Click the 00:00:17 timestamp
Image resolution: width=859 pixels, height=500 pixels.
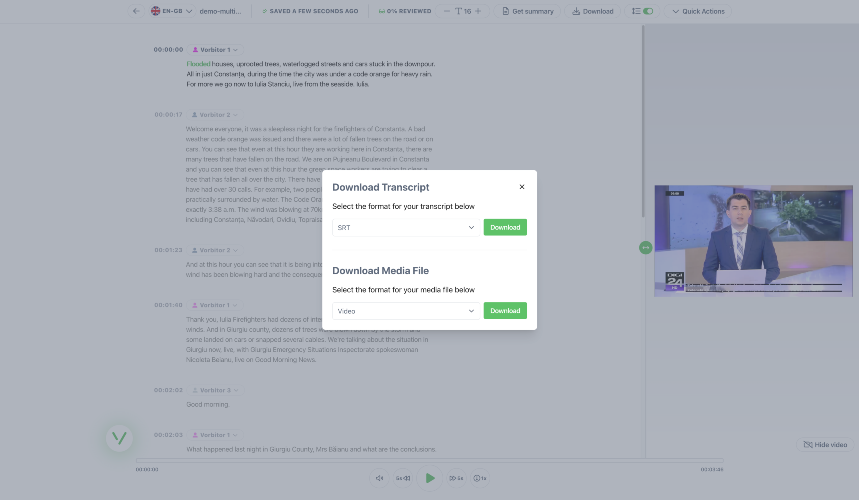[168, 115]
